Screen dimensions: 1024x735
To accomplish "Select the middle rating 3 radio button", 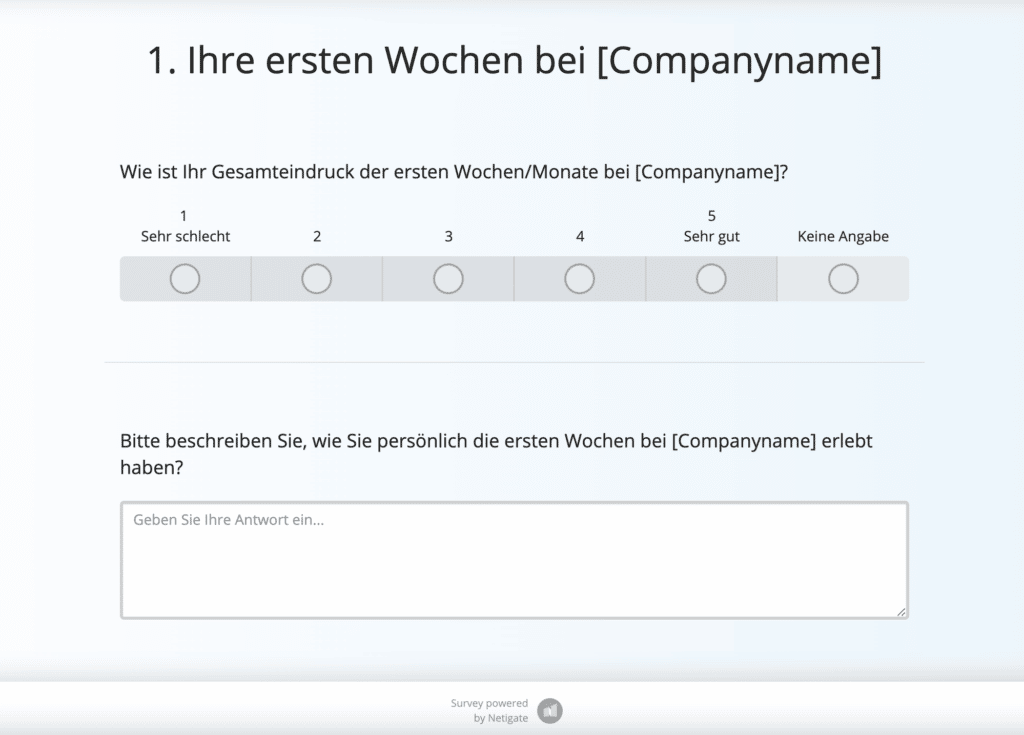I will pyautogui.click(x=448, y=279).
